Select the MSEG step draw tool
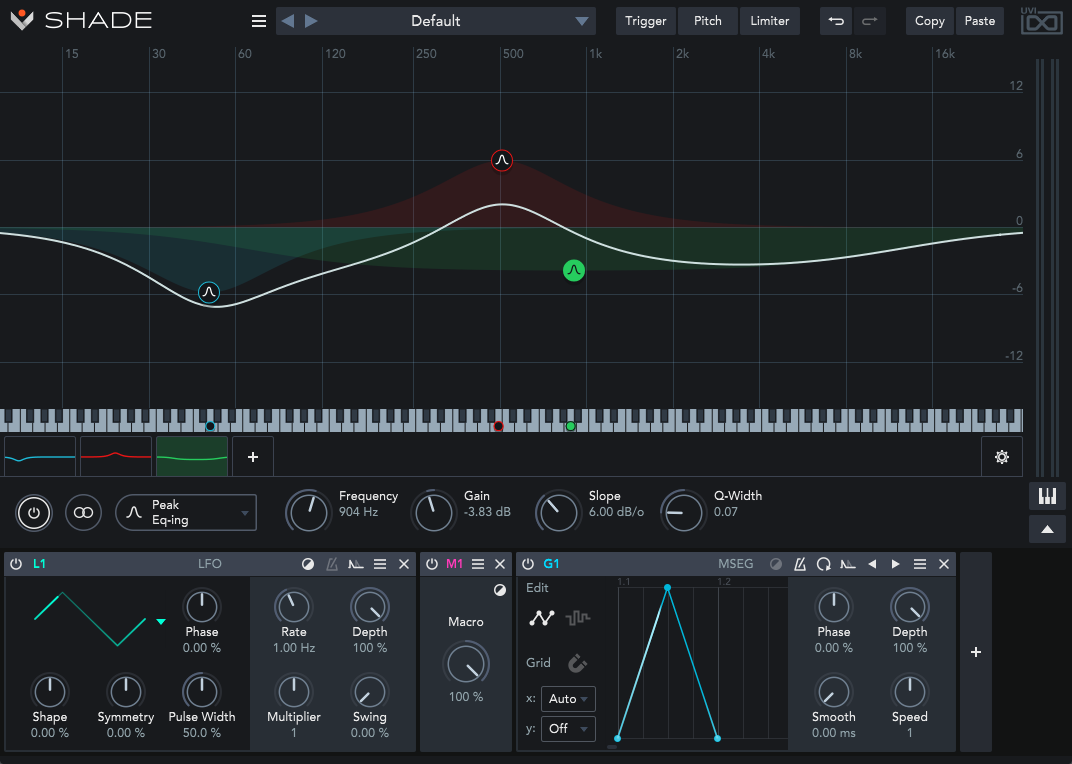The height and width of the screenshot is (764, 1072). click(577, 618)
